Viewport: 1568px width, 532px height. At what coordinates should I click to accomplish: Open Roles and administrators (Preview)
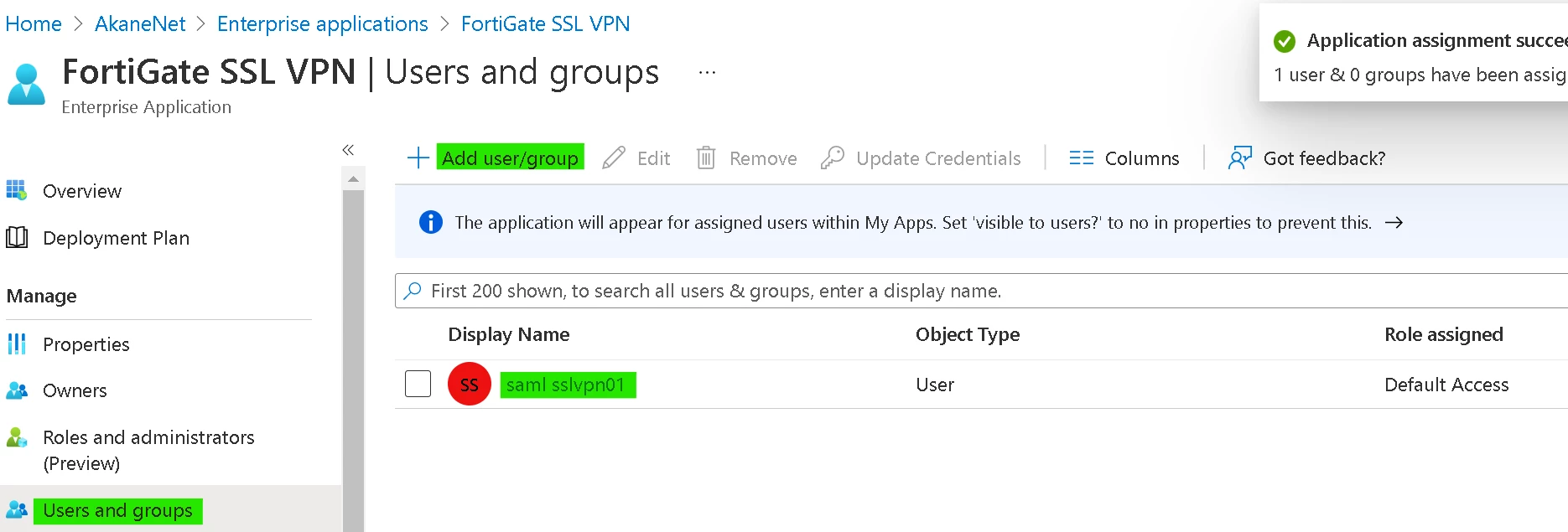tap(148, 450)
